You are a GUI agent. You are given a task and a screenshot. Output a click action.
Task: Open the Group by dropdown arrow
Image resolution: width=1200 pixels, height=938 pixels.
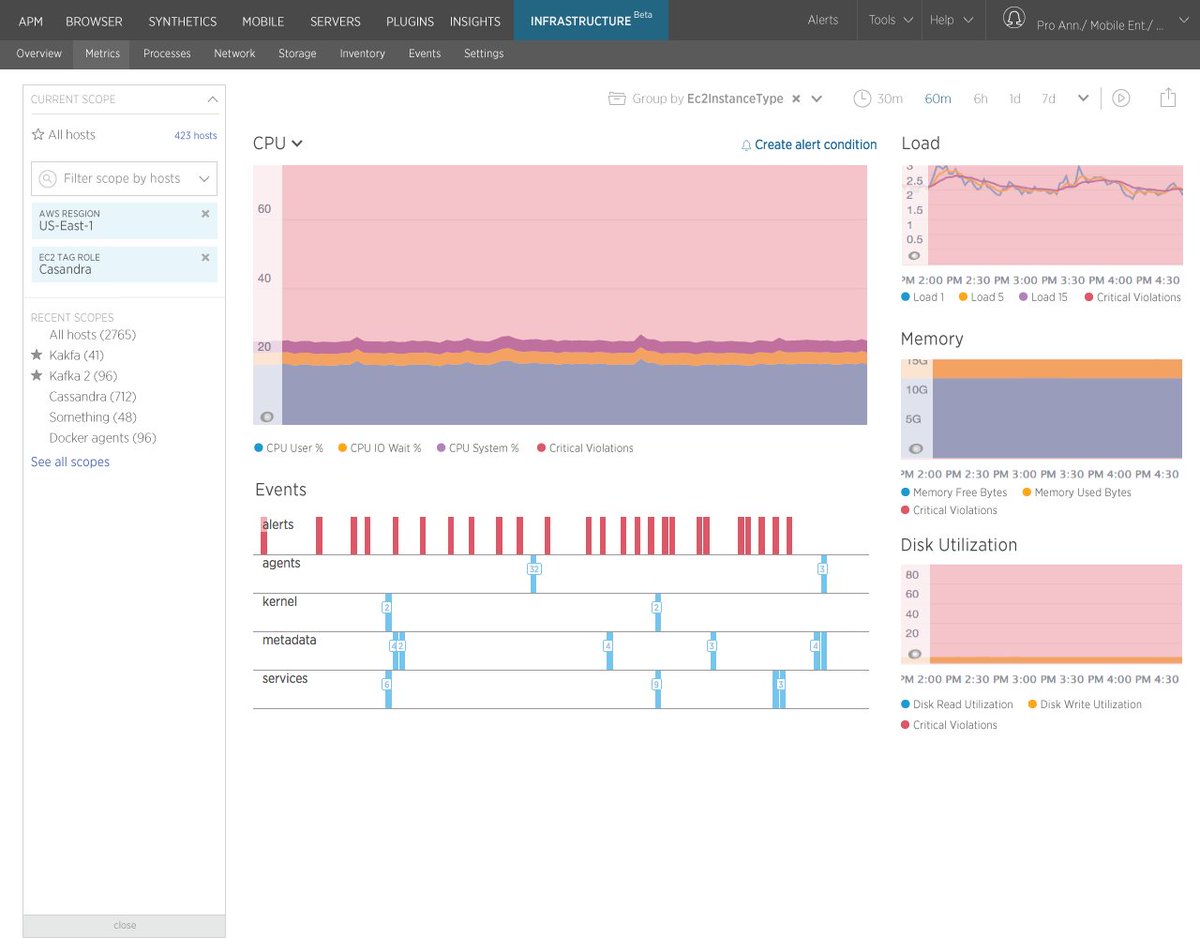click(x=817, y=99)
